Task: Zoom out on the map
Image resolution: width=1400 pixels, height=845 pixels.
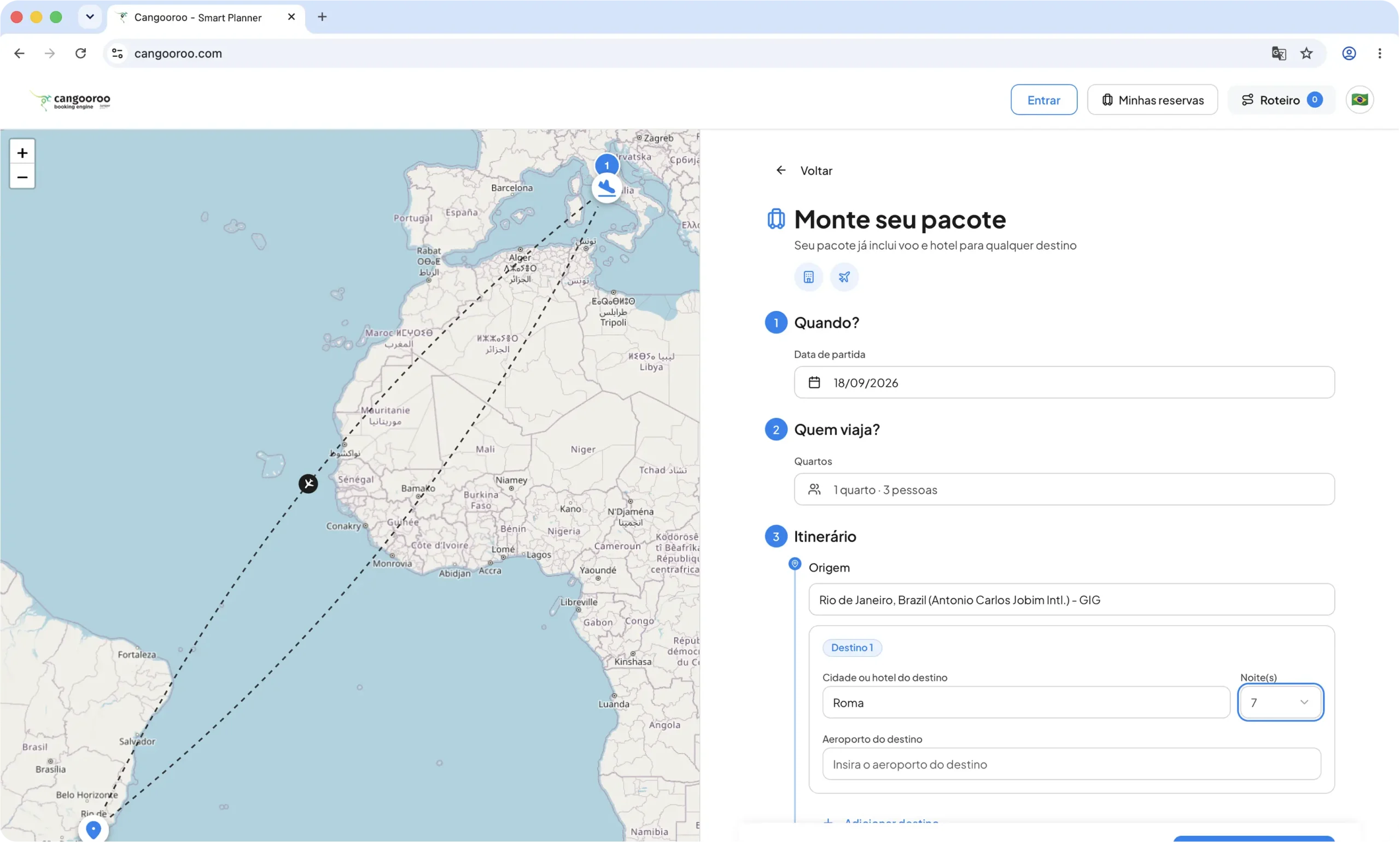Action: [x=22, y=177]
